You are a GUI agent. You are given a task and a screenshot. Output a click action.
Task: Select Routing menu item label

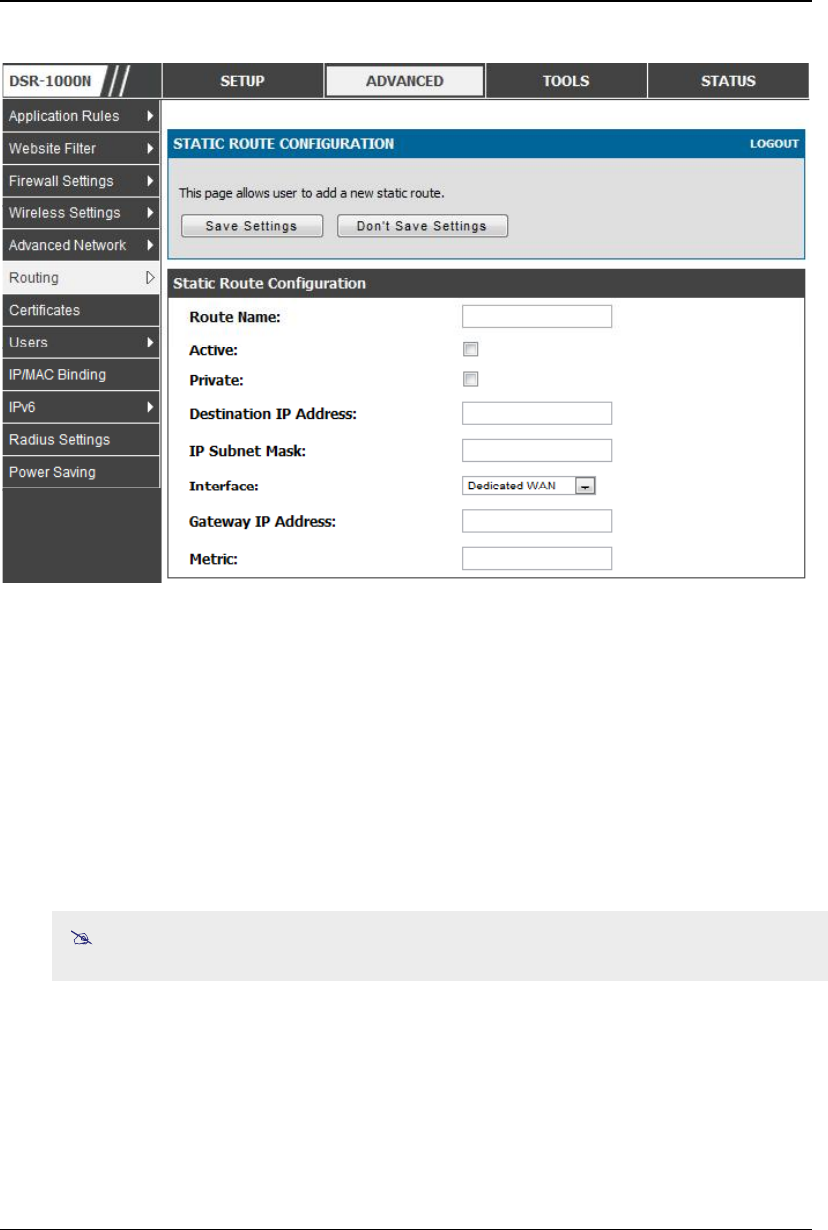point(34,278)
